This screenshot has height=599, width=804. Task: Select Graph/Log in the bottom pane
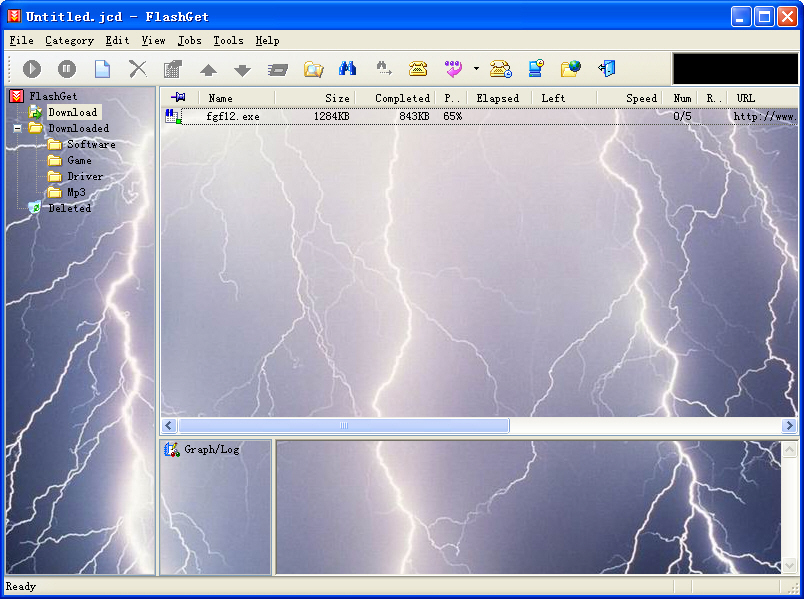pyautogui.click(x=212, y=449)
